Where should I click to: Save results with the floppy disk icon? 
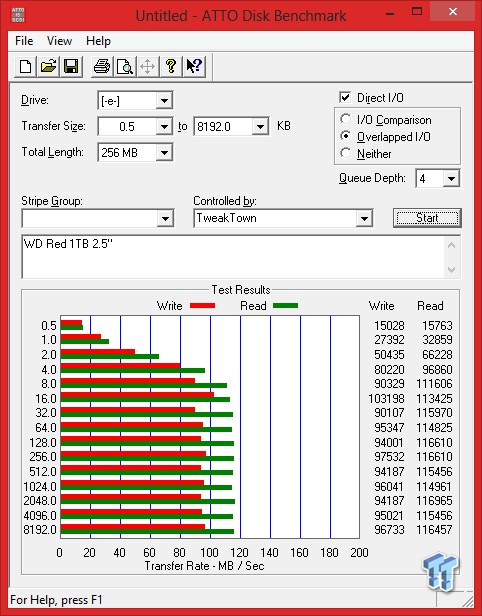(x=71, y=66)
